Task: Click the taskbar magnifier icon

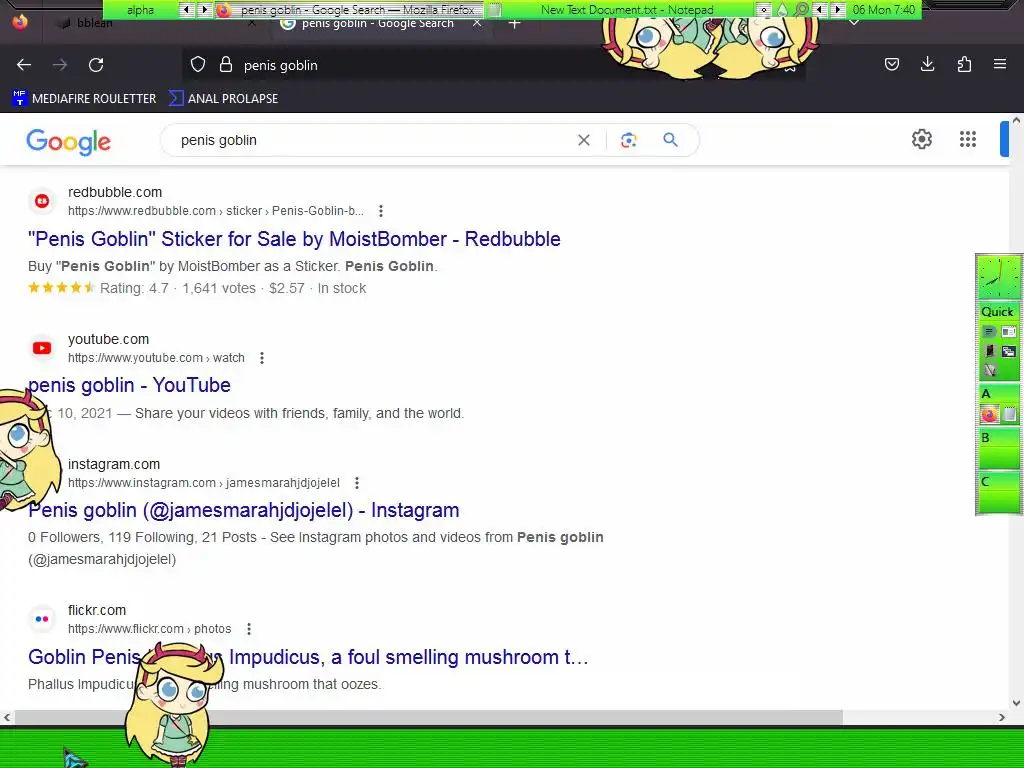Action: tap(801, 9)
